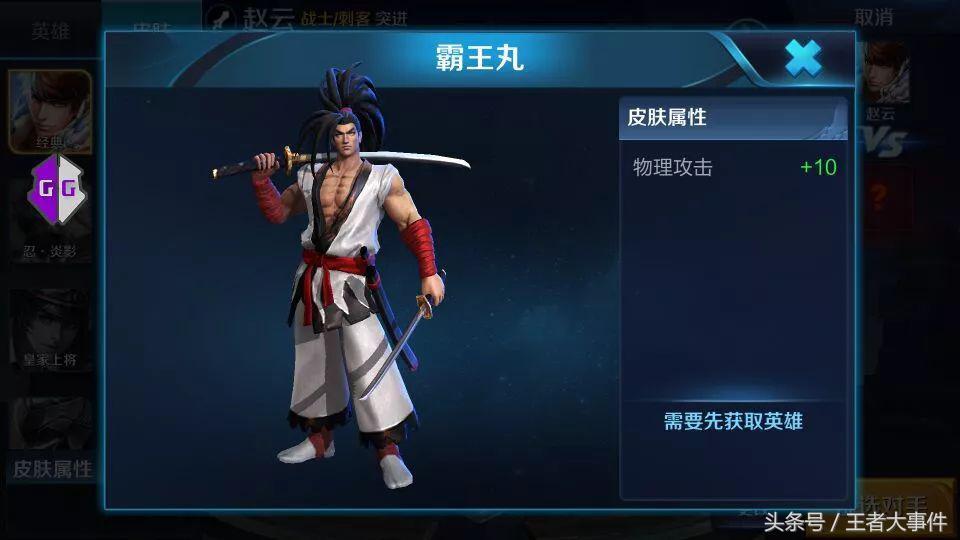Open the 英雄 tab
960x540 pixels.
(x=50, y=30)
